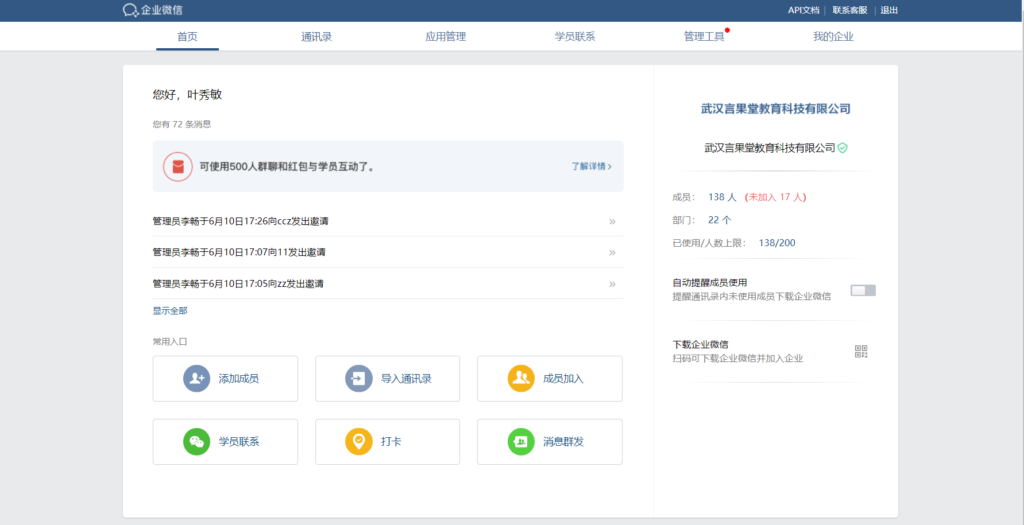Click the 导入通讯录 import icon
This screenshot has width=1024, height=525.
tap(359, 379)
